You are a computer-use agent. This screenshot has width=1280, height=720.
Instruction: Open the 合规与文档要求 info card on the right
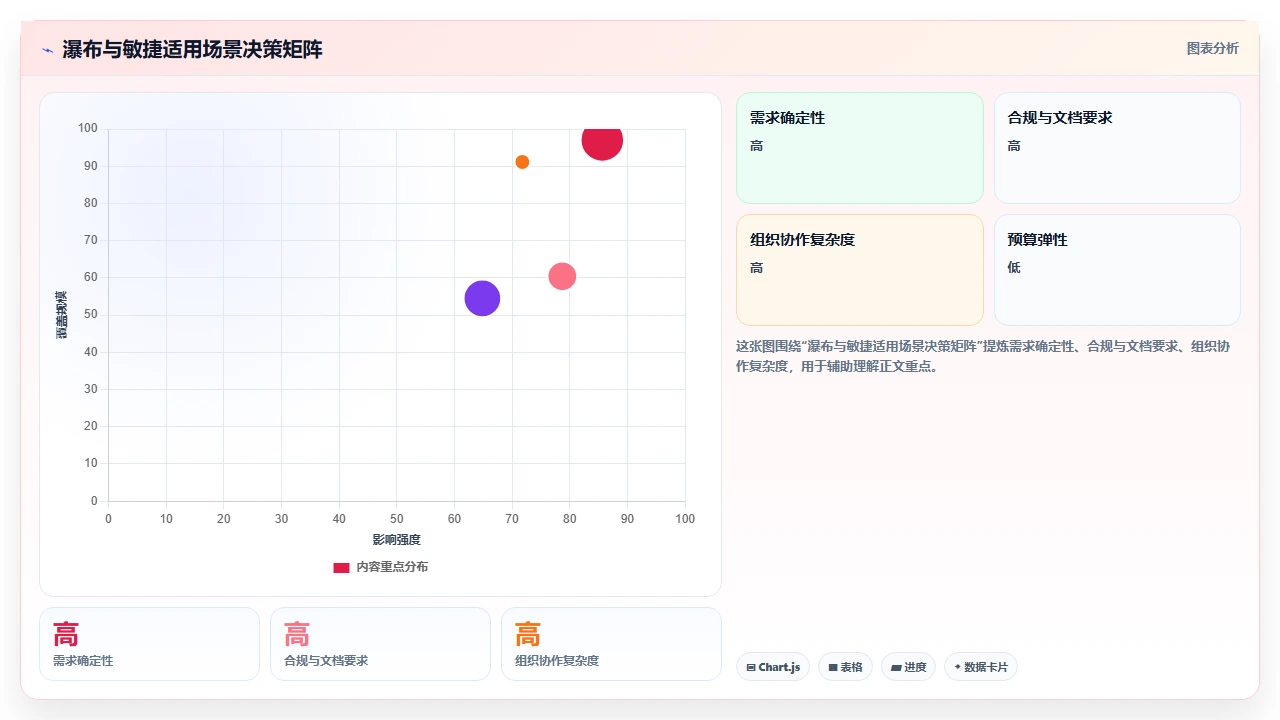[1117, 148]
